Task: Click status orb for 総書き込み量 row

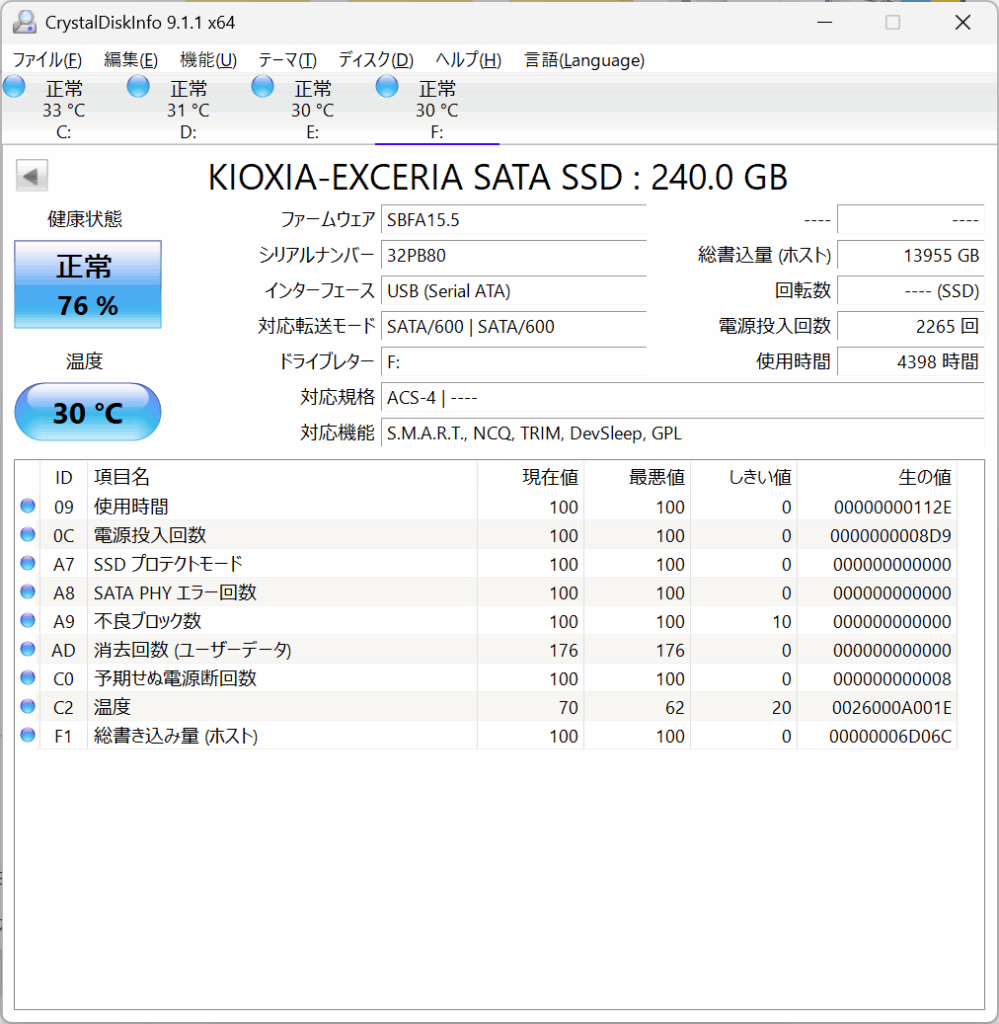Action: pyautogui.click(x=27, y=735)
